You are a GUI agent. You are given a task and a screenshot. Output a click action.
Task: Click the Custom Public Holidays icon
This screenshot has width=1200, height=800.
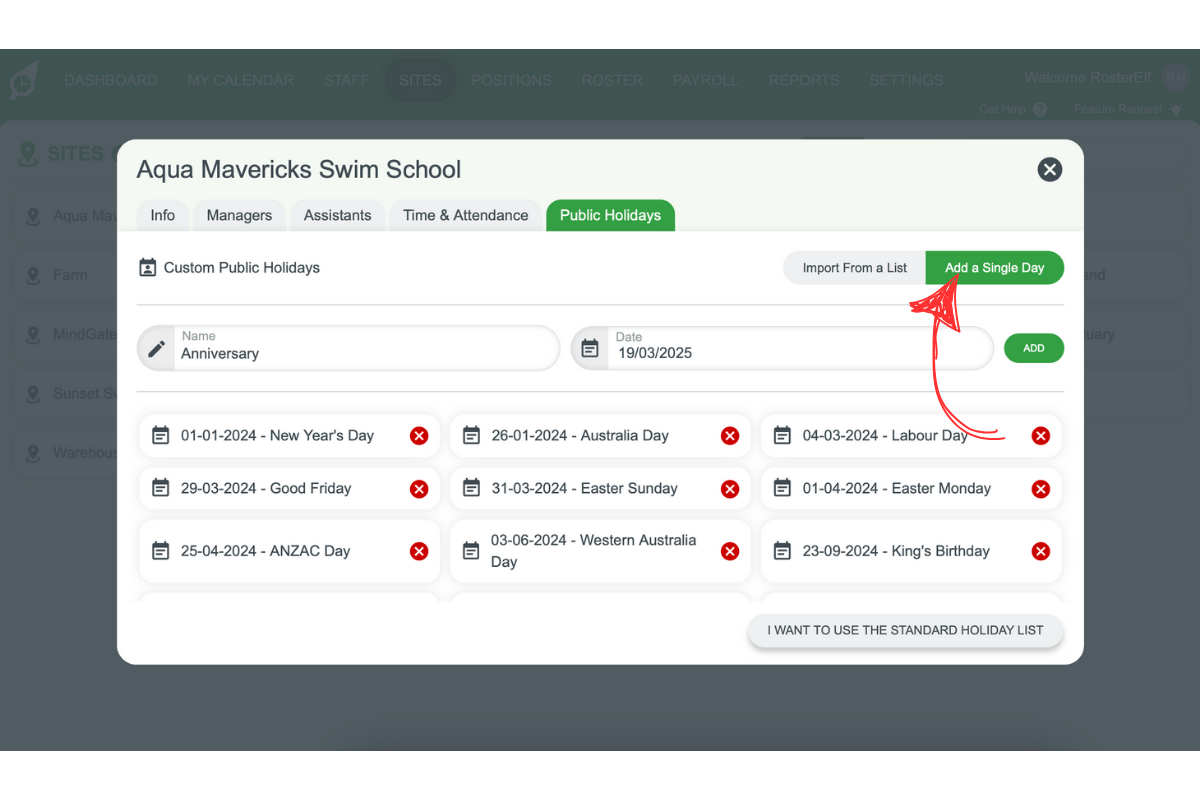point(147,267)
